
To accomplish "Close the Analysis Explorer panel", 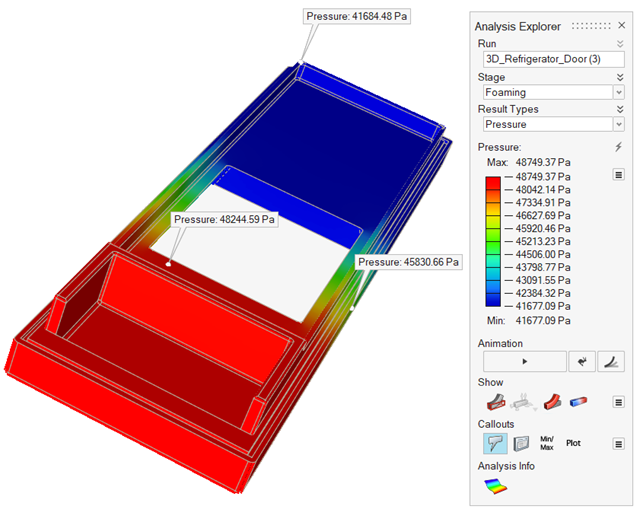I will pos(621,25).
